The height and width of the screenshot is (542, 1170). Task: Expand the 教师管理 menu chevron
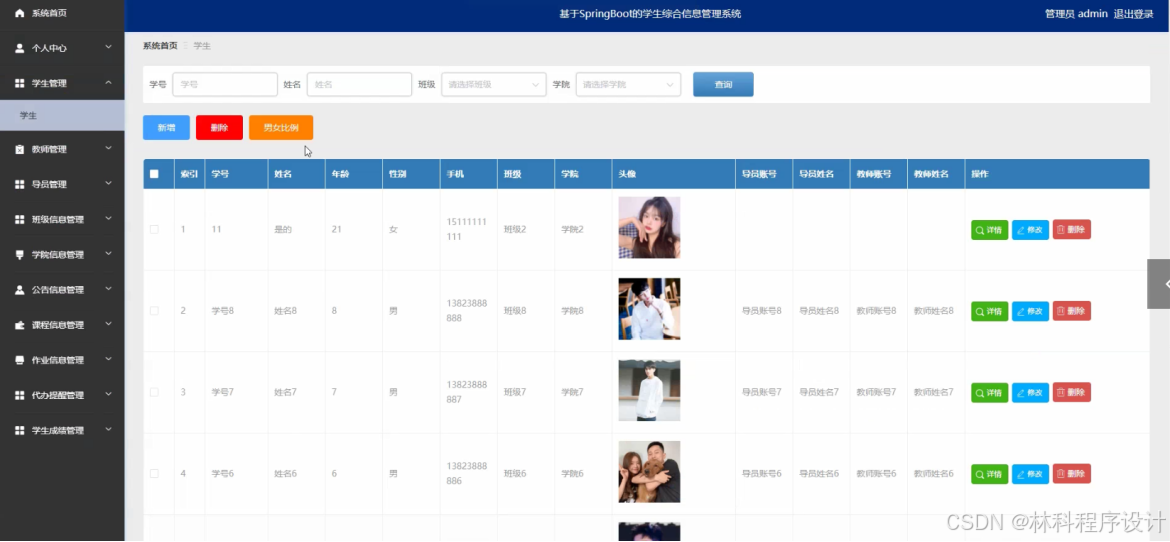tap(108, 149)
